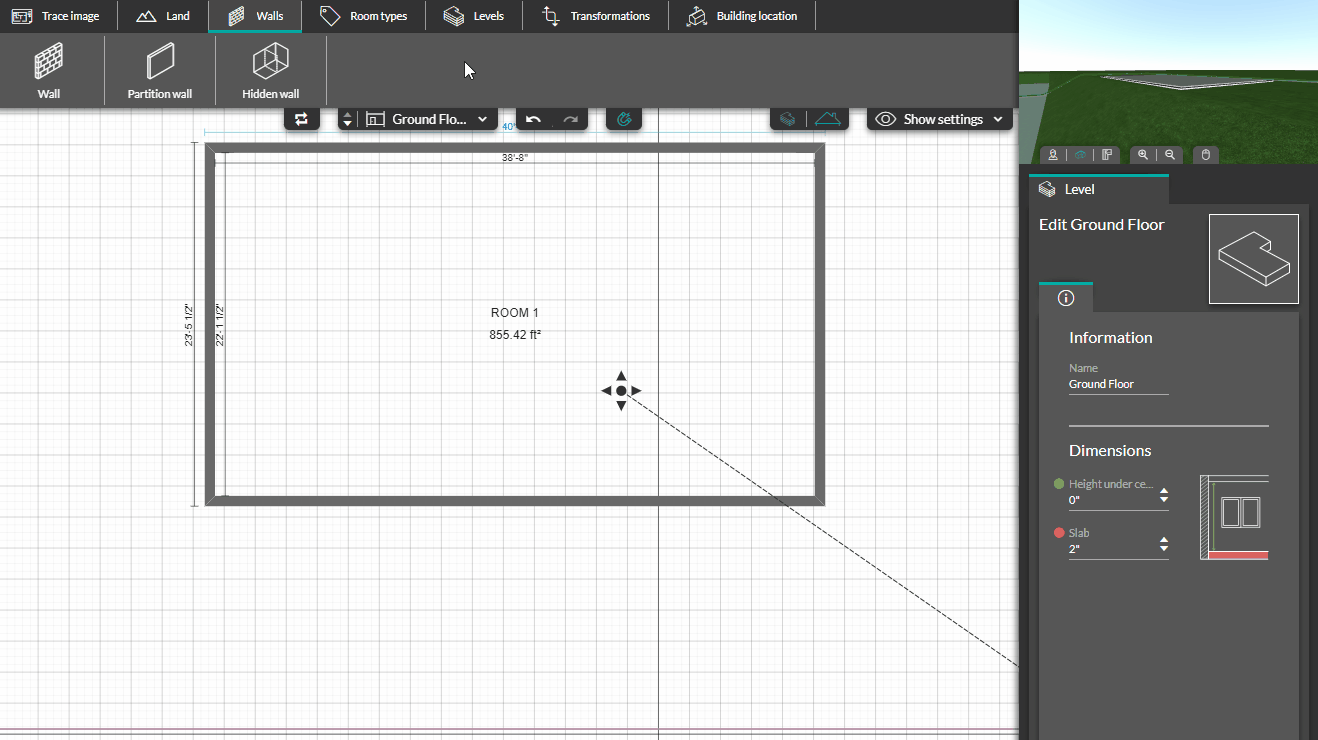
Task: Toggle the level layers display icon
Action: coord(789,119)
